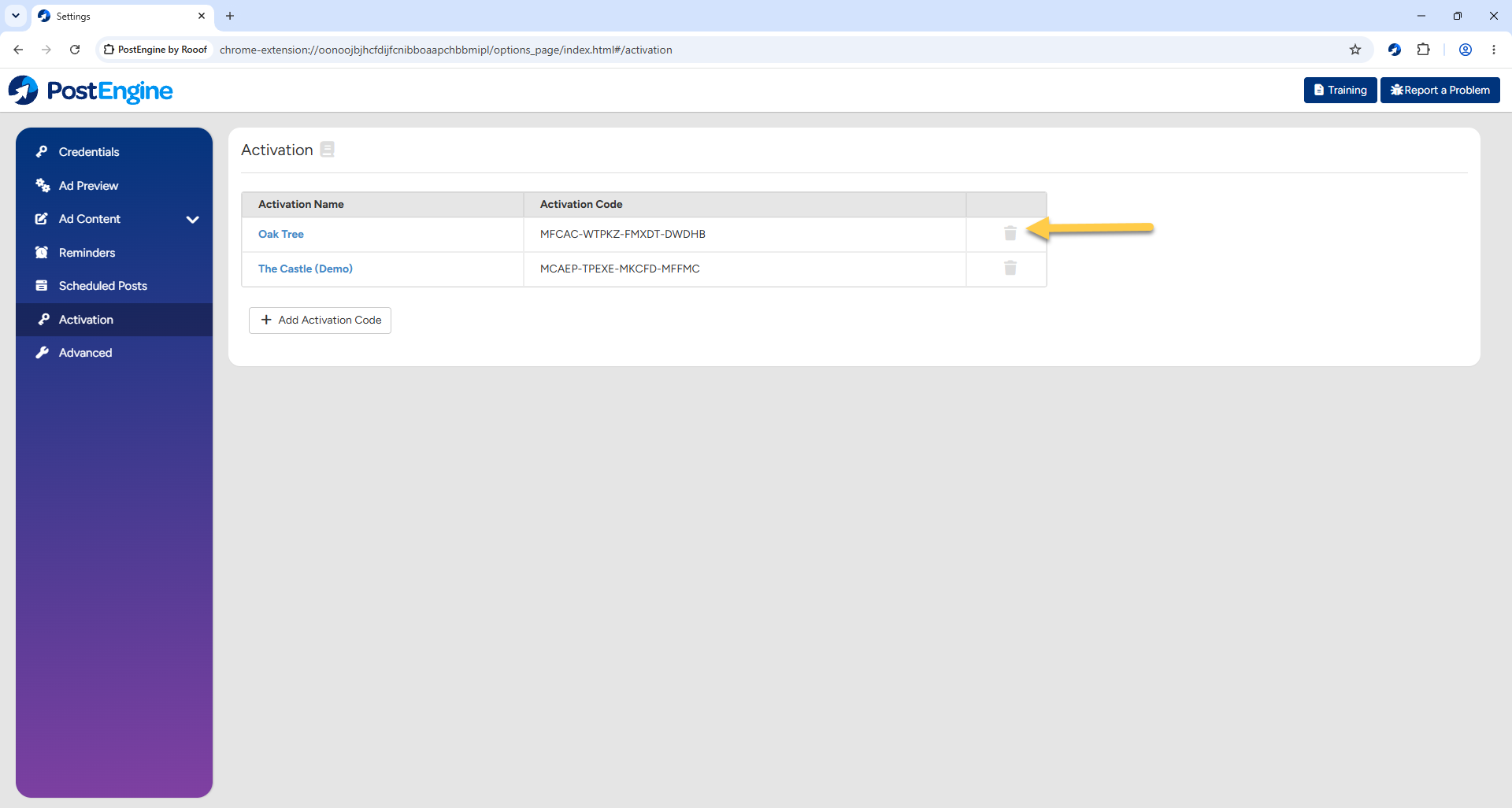The height and width of the screenshot is (808, 1512).
Task: Open the Activation help document icon
Action: 328,149
